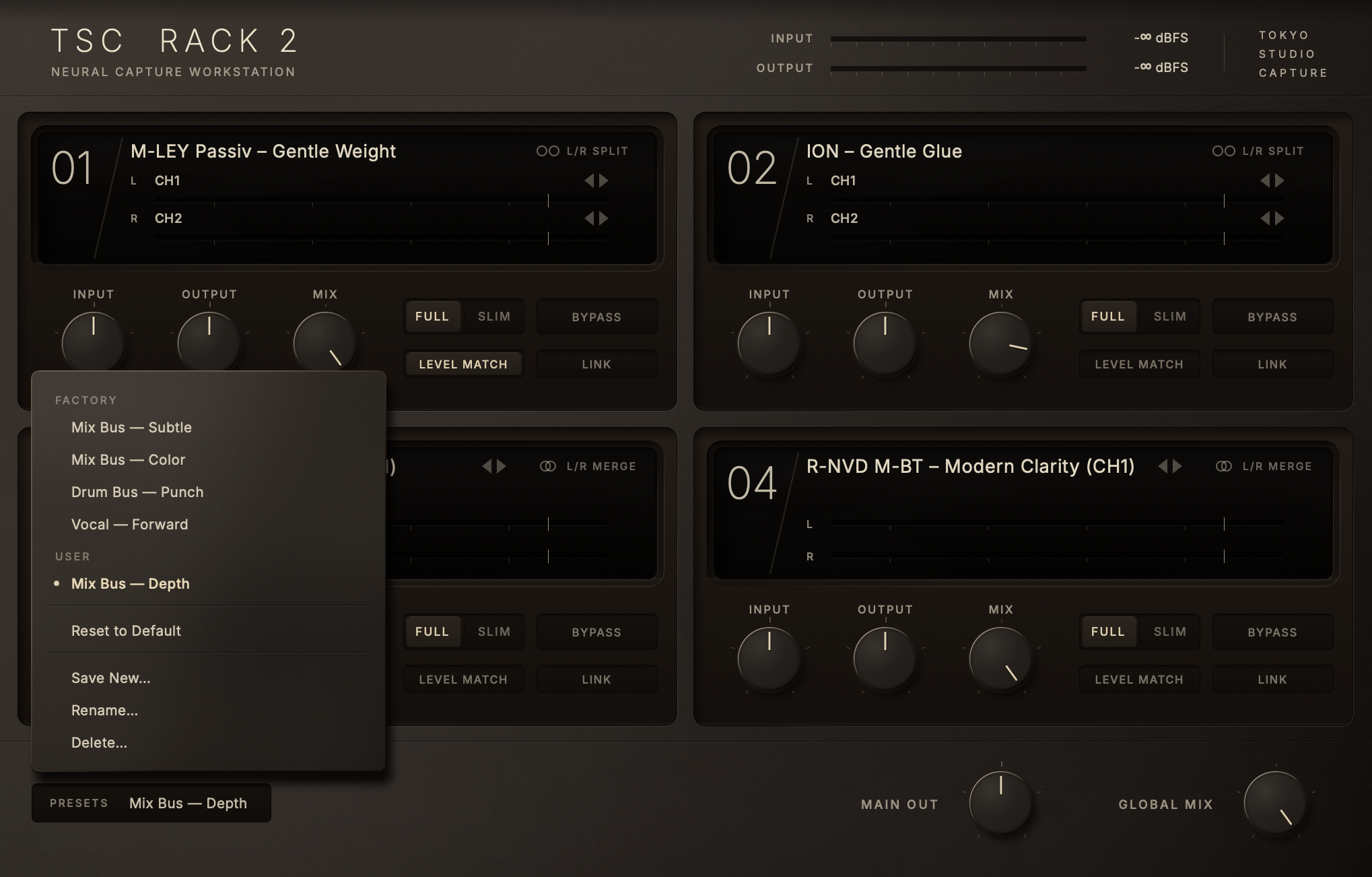This screenshot has width=1372, height=877.
Task: Click the MAIN OUT knob
Action: (x=1001, y=802)
